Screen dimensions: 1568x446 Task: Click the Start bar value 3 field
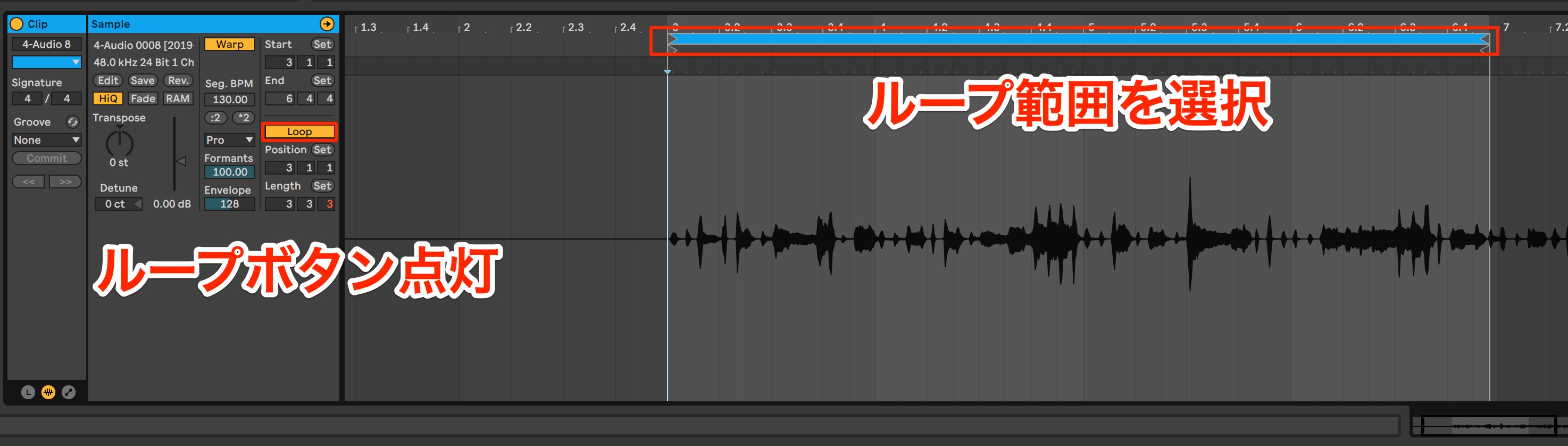click(281, 62)
